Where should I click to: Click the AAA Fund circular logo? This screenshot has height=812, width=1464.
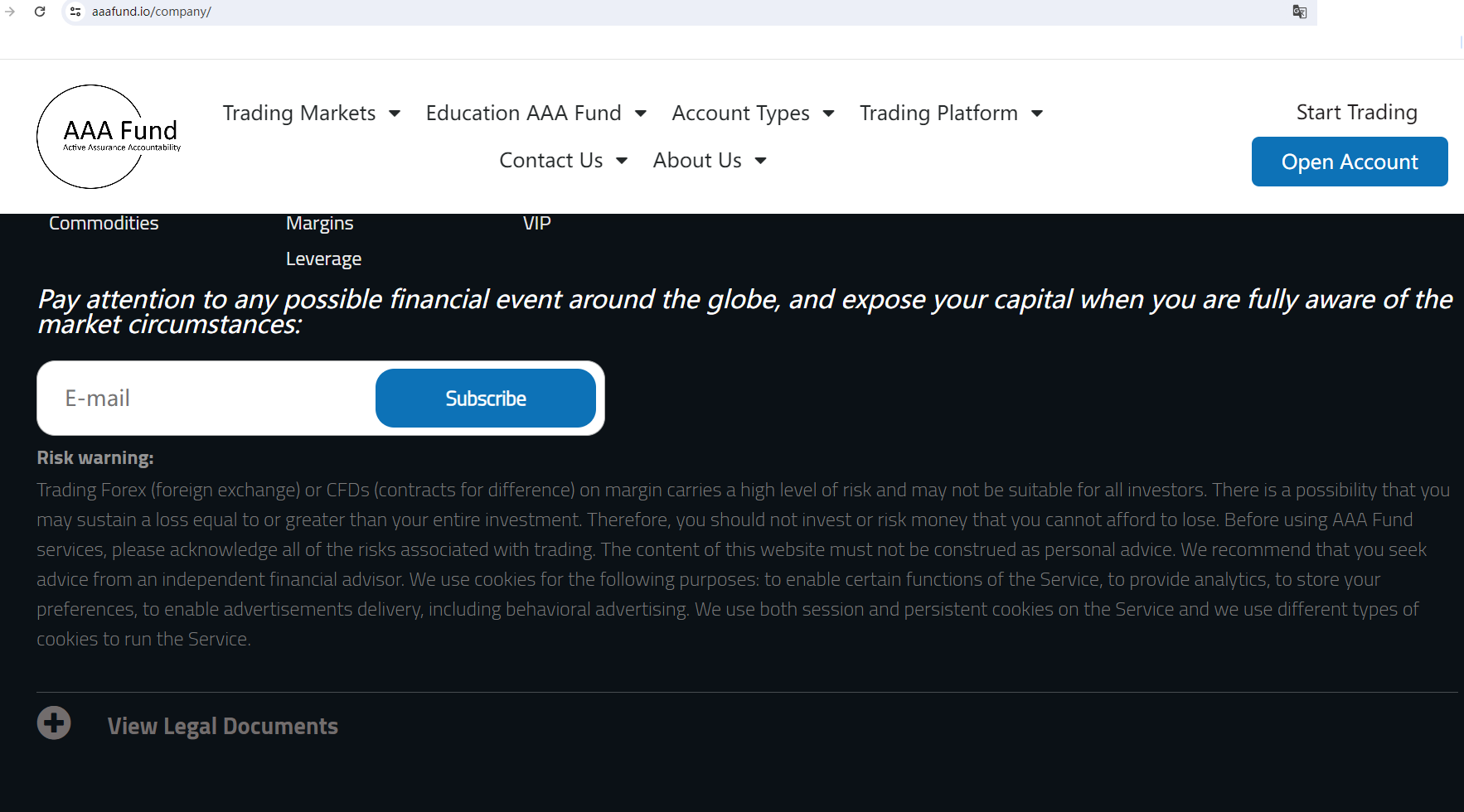pyautogui.click(x=108, y=137)
